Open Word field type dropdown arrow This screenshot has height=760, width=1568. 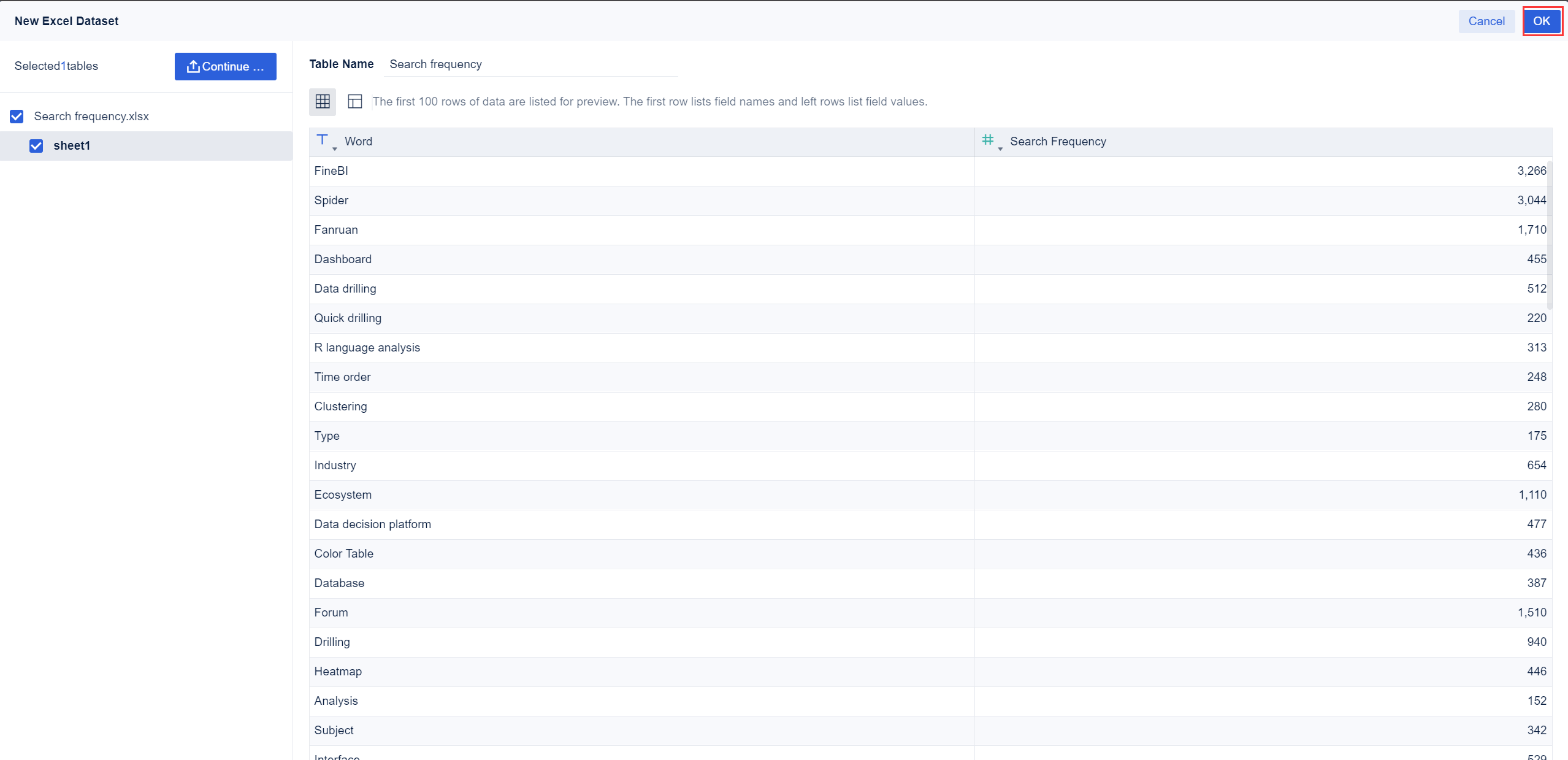(x=335, y=149)
